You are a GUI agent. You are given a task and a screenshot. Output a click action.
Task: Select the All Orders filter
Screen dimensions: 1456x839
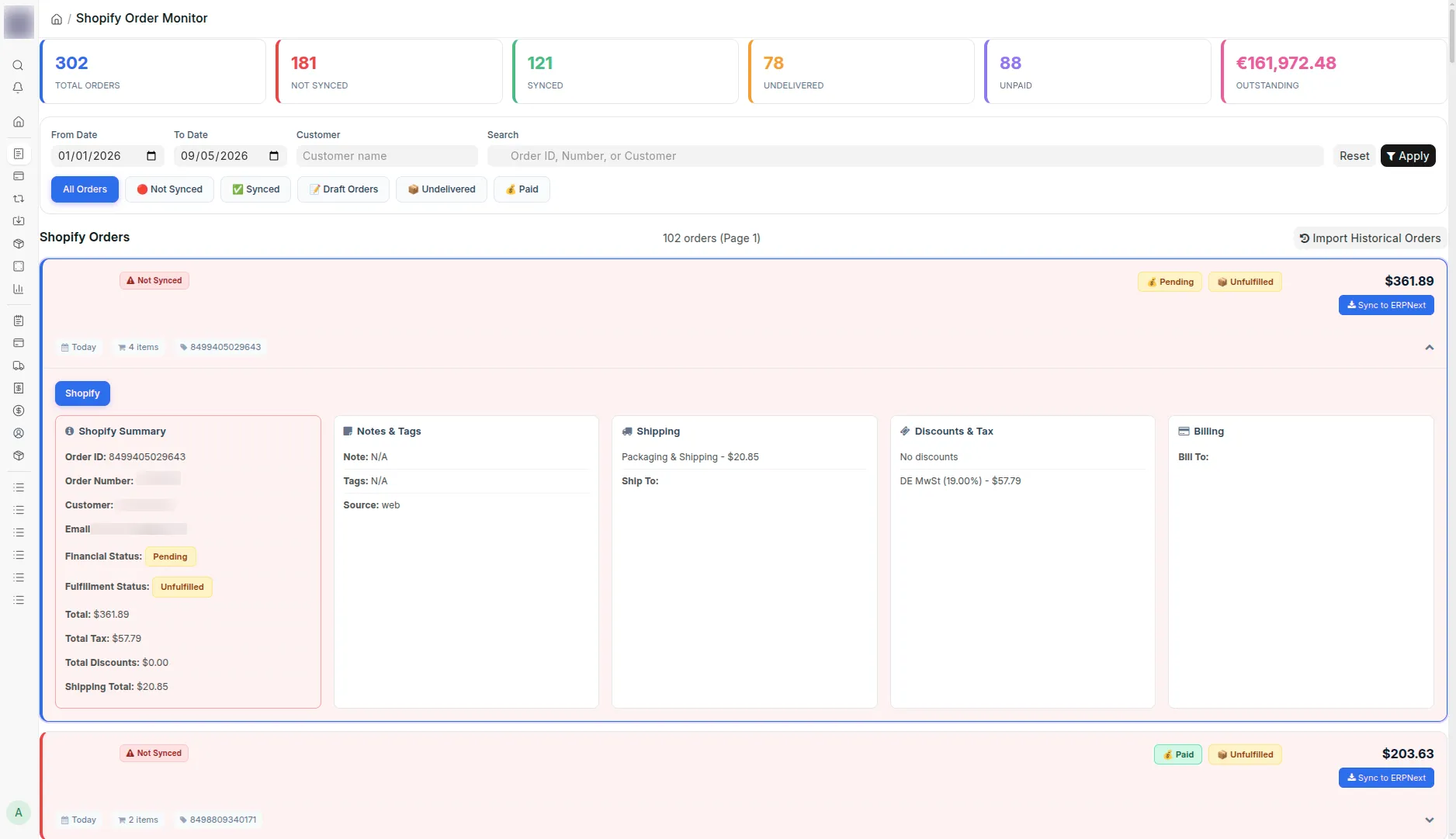pos(85,189)
